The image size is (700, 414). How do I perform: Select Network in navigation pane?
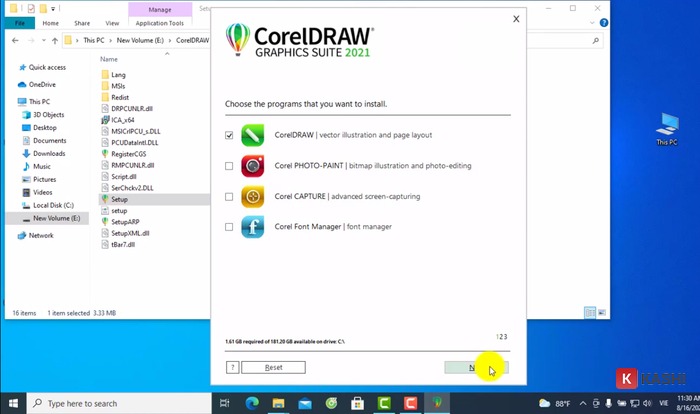click(41, 235)
